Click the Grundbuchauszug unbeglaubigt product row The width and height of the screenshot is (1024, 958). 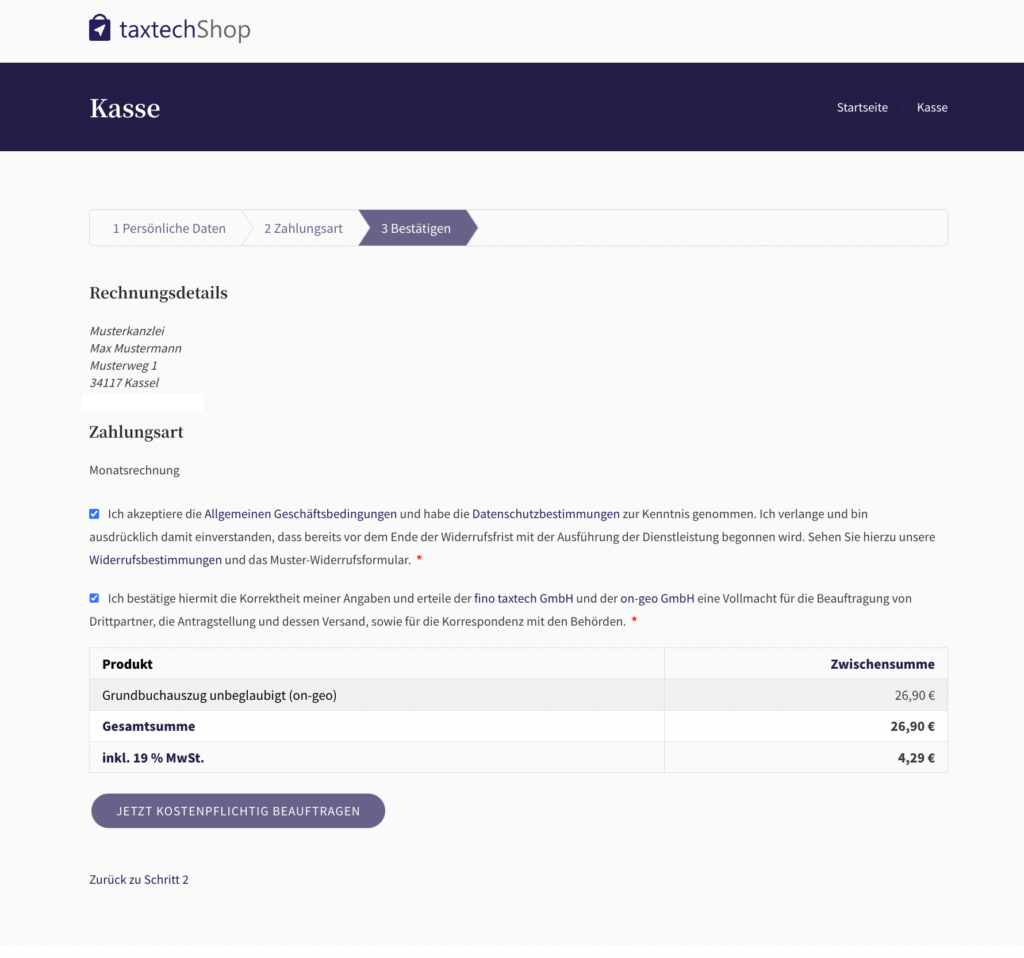[x=219, y=695]
